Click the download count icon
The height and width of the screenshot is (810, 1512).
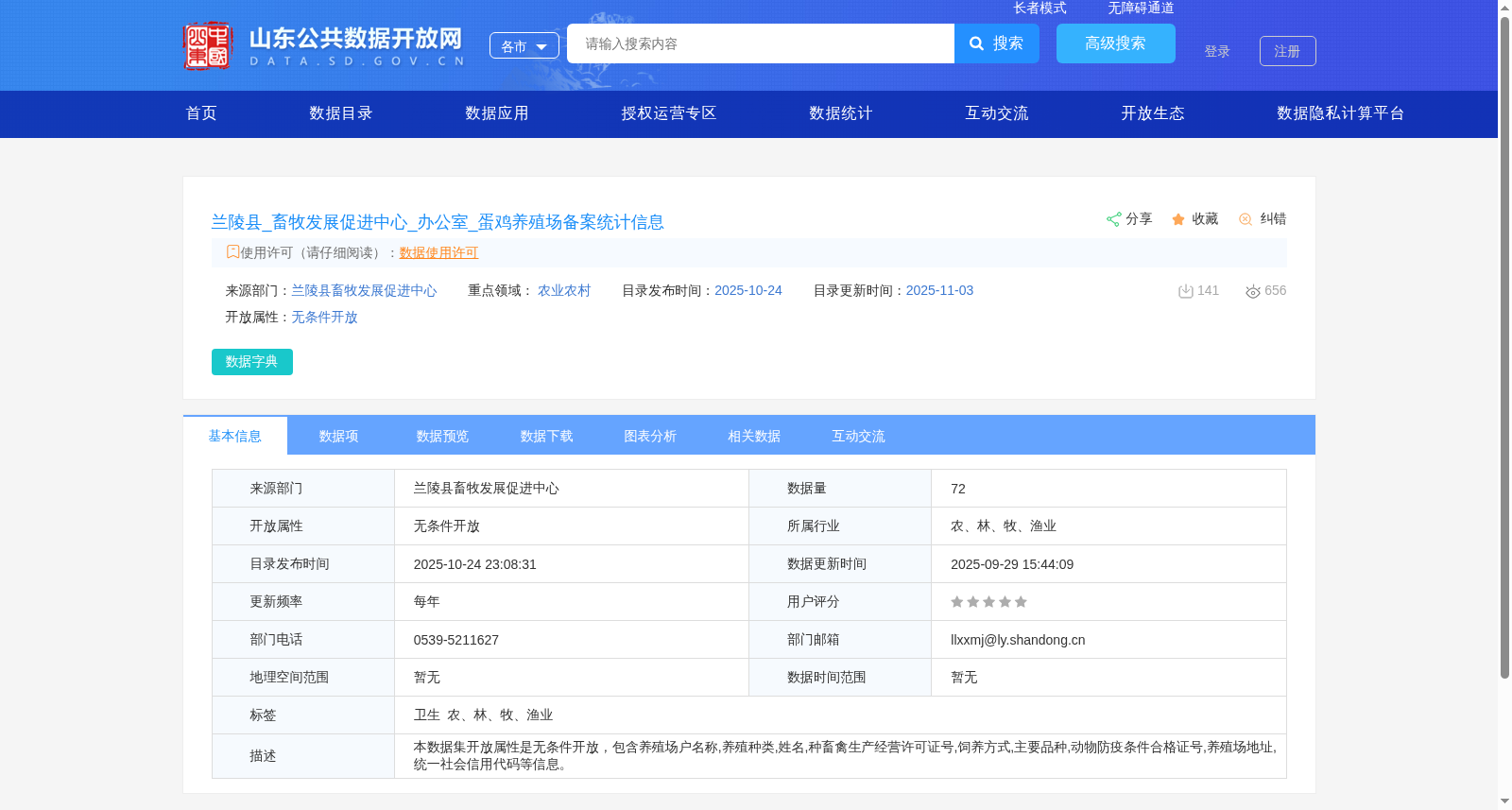[x=1185, y=291]
